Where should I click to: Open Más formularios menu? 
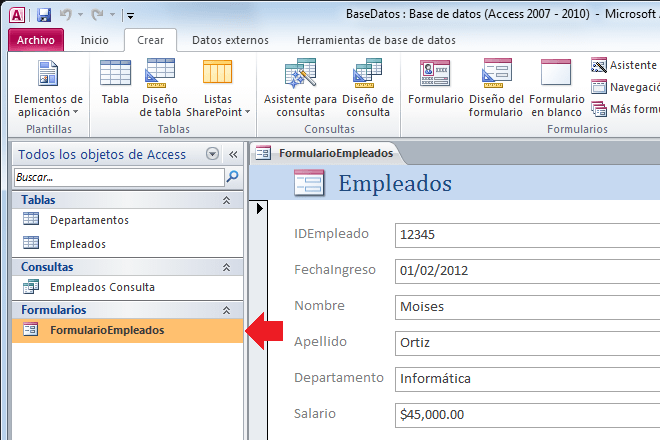(625, 109)
